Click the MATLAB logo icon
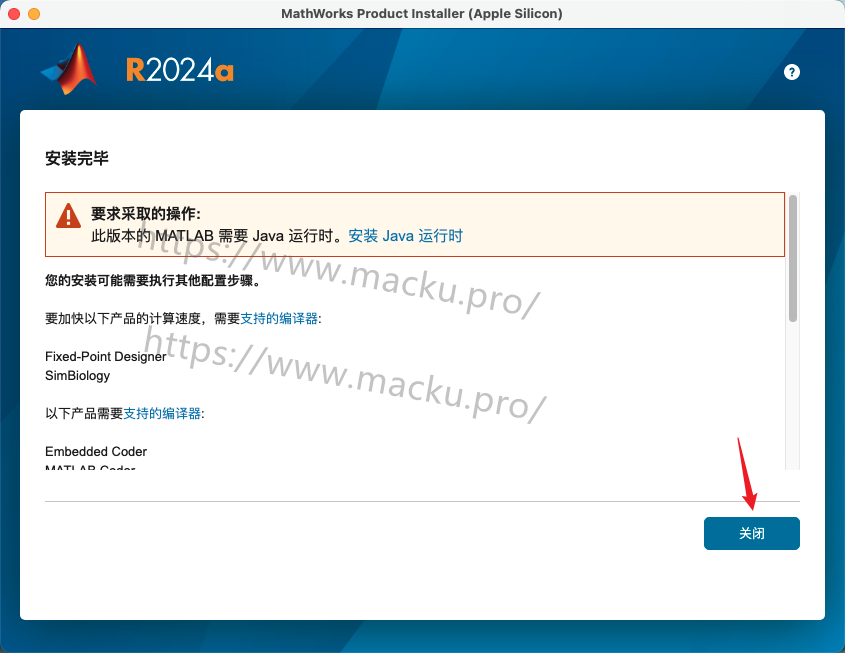 [x=69, y=69]
